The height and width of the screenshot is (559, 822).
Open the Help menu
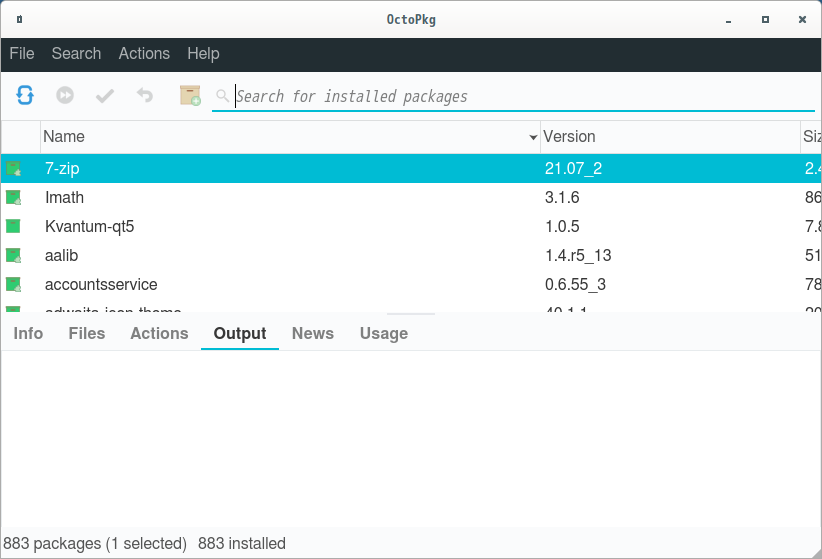(x=203, y=53)
